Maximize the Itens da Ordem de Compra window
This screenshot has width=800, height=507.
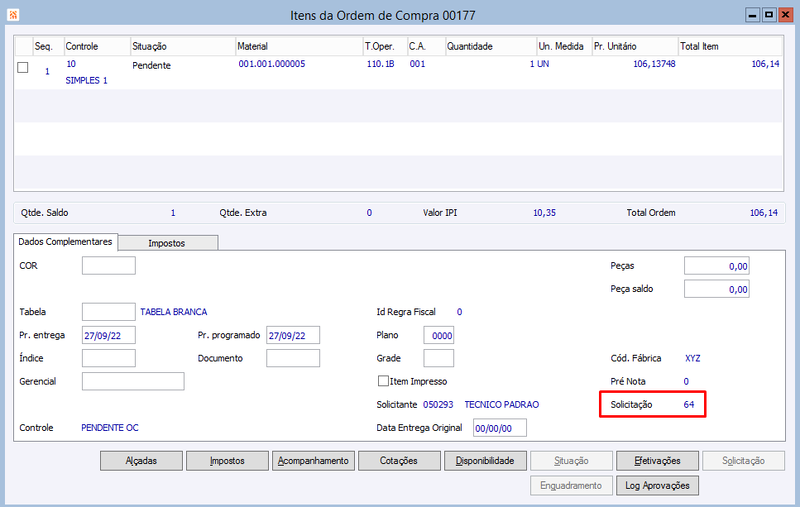769,15
